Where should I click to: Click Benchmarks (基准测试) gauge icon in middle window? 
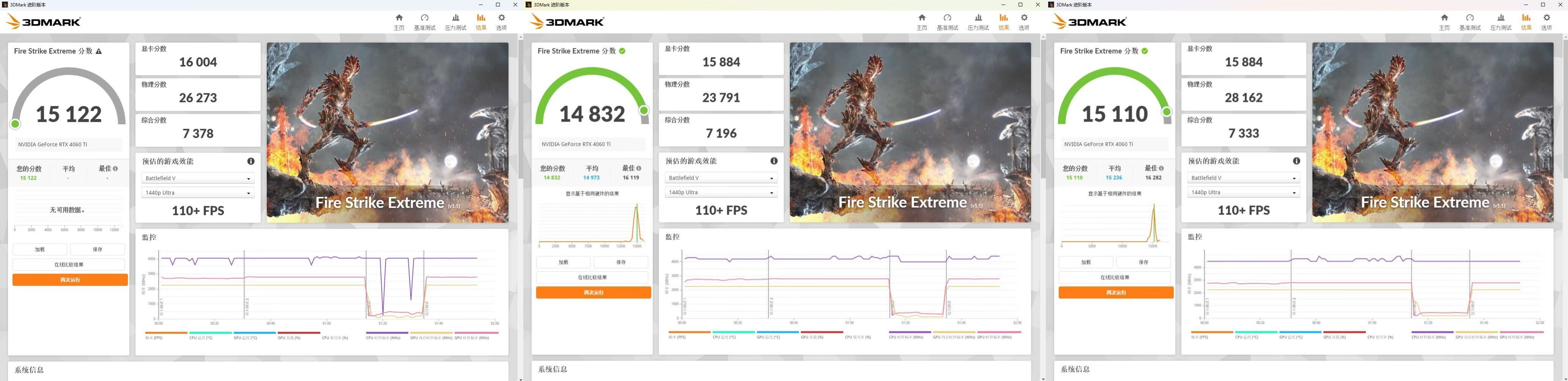click(x=947, y=21)
